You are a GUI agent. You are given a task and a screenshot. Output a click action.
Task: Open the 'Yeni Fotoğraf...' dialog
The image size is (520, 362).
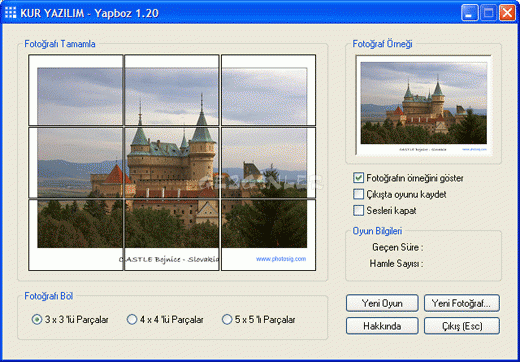[x=461, y=303]
